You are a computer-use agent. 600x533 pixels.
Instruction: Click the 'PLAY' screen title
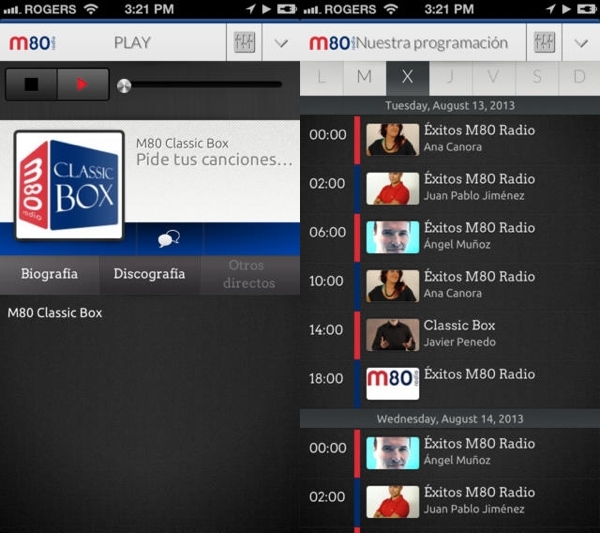[x=132, y=42]
